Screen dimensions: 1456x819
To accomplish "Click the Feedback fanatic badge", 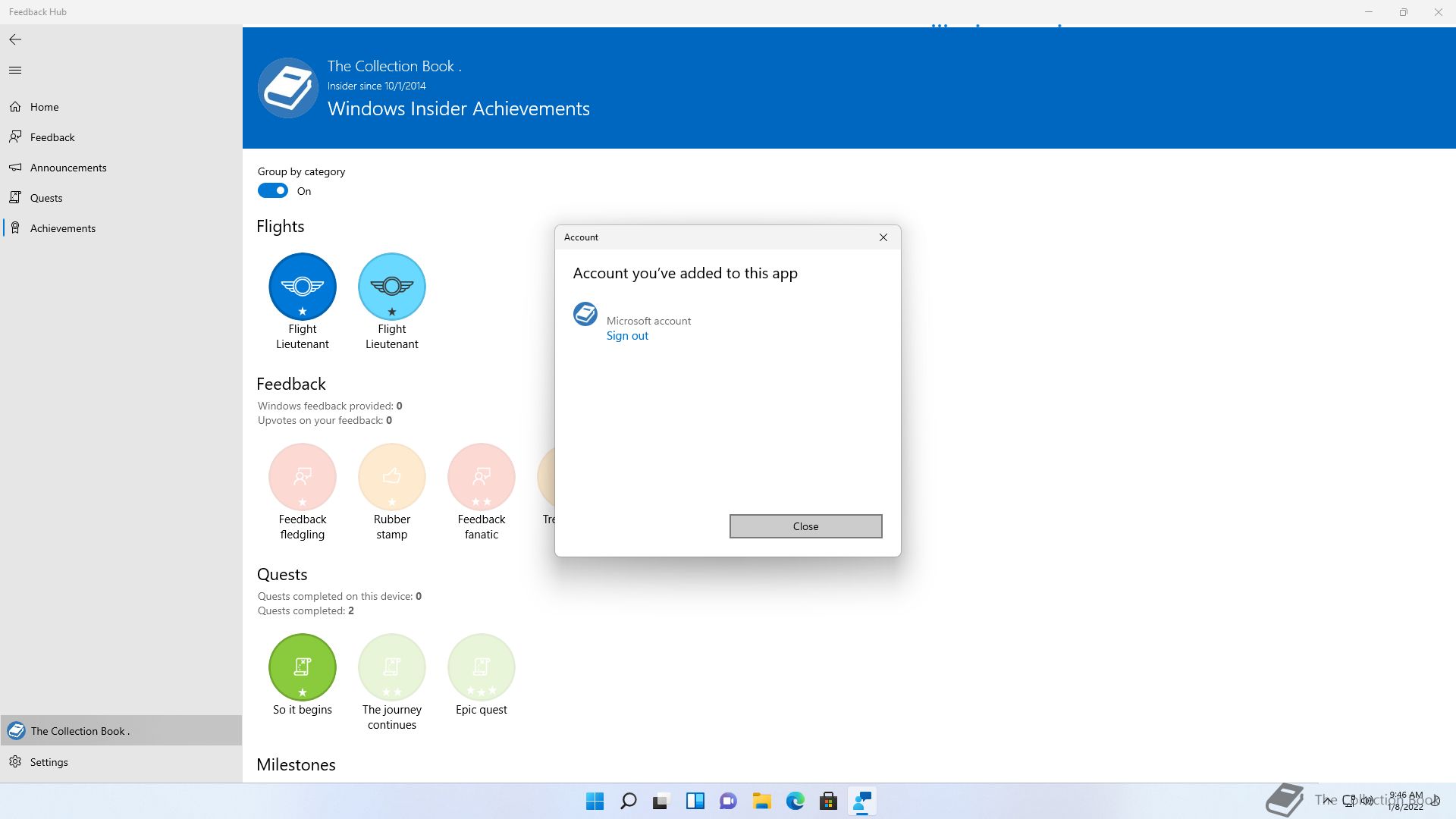I will [x=482, y=477].
